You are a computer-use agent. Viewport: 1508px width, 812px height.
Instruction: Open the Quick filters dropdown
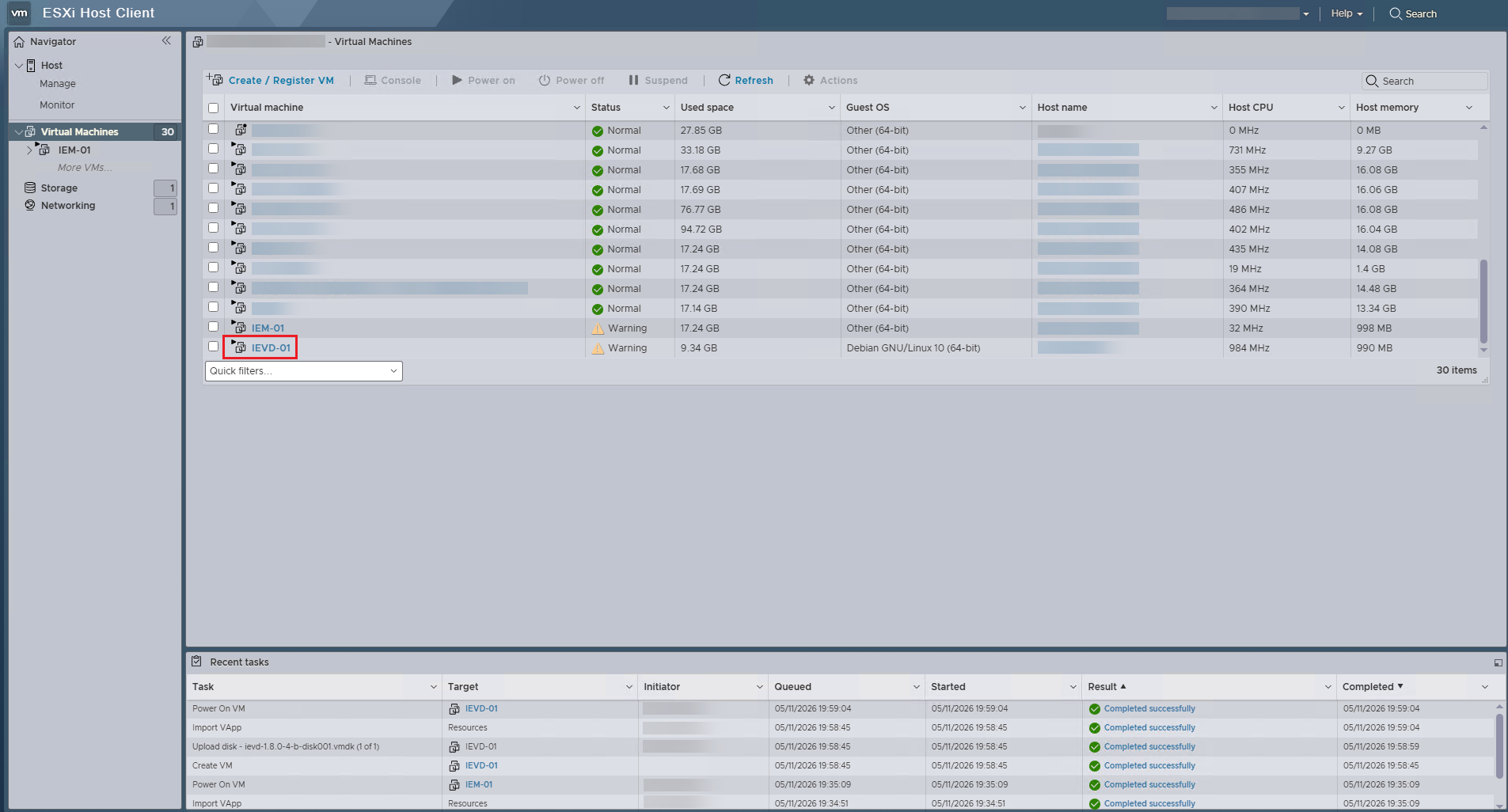(304, 370)
